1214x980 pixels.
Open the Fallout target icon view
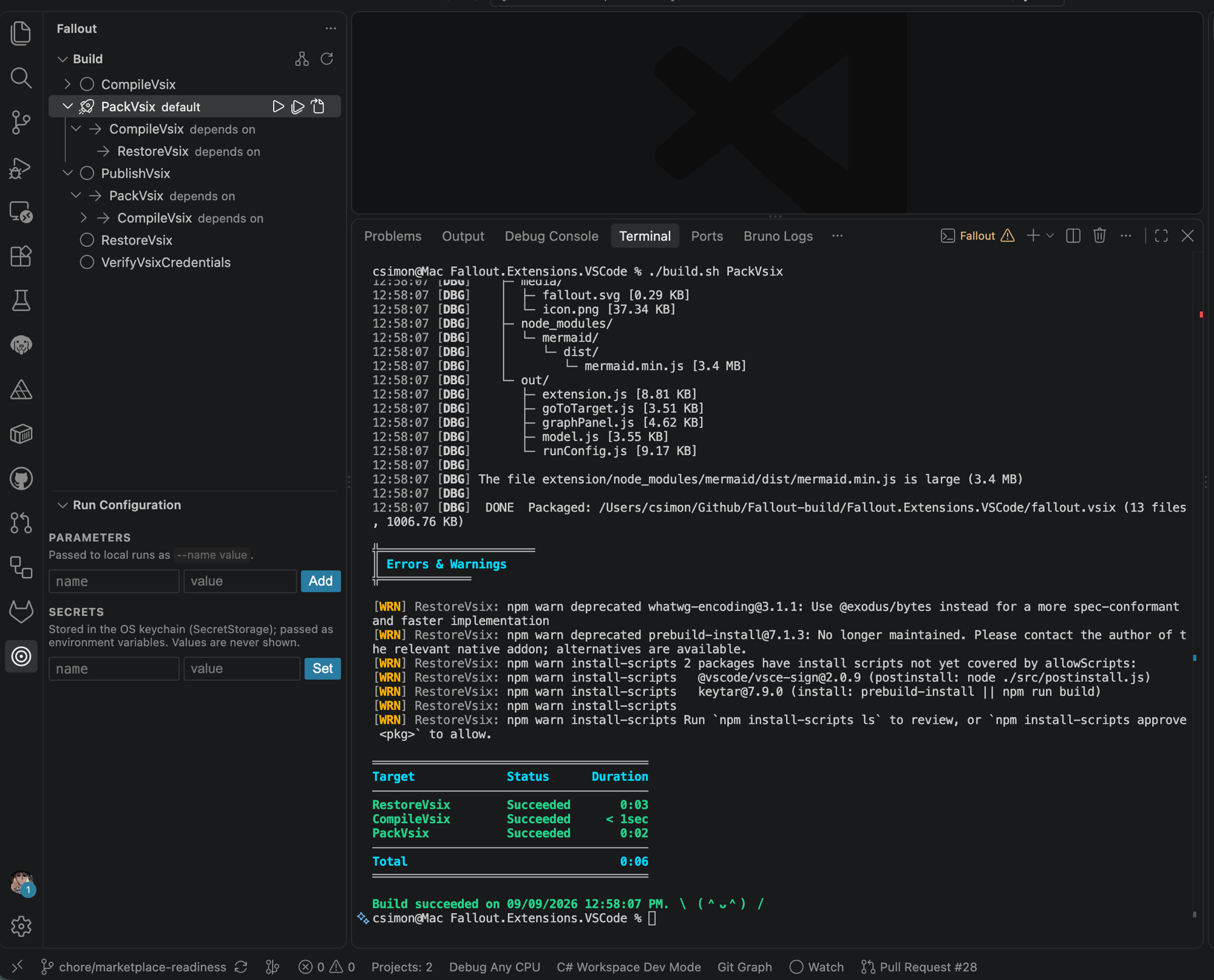[x=21, y=656]
